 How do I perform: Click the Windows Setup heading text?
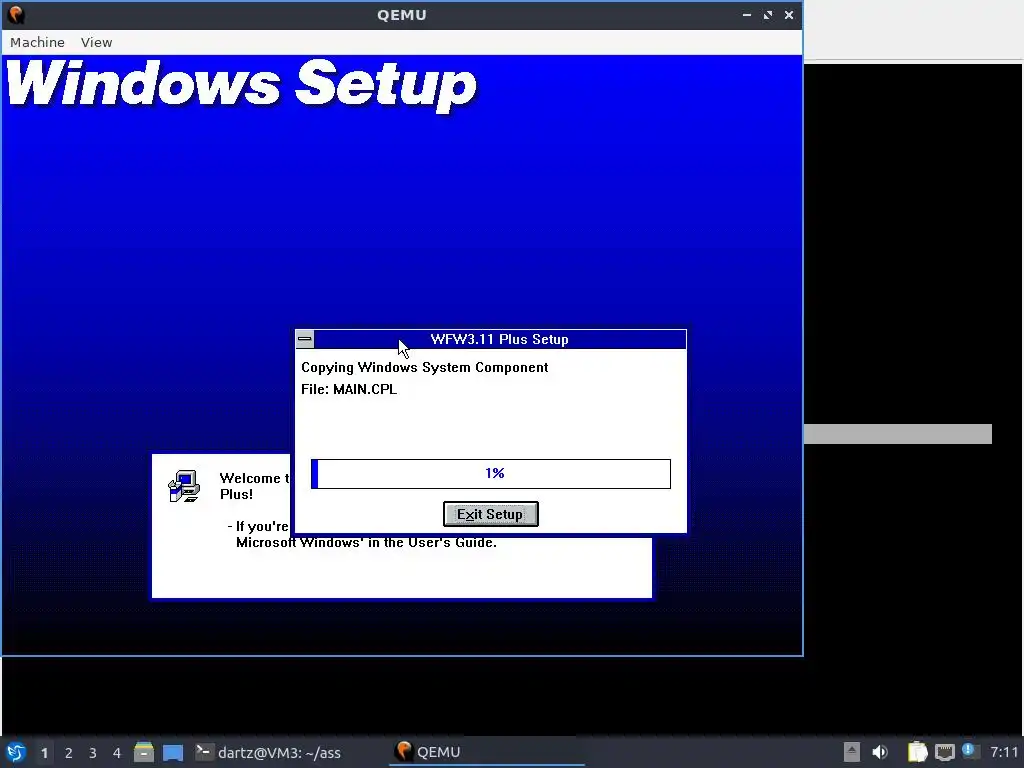242,85
